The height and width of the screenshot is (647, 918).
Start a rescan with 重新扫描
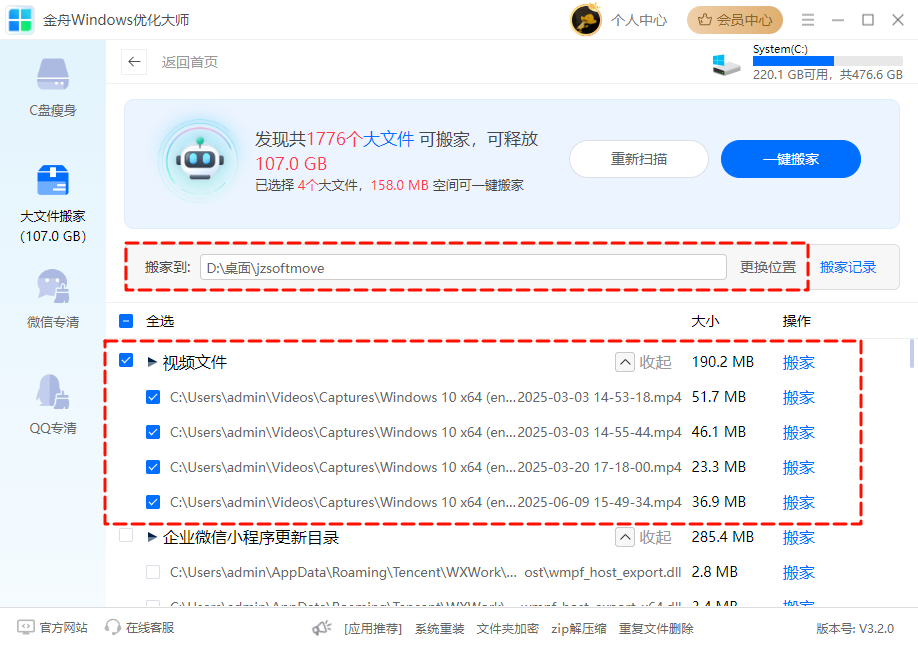(x=639, y=159)
